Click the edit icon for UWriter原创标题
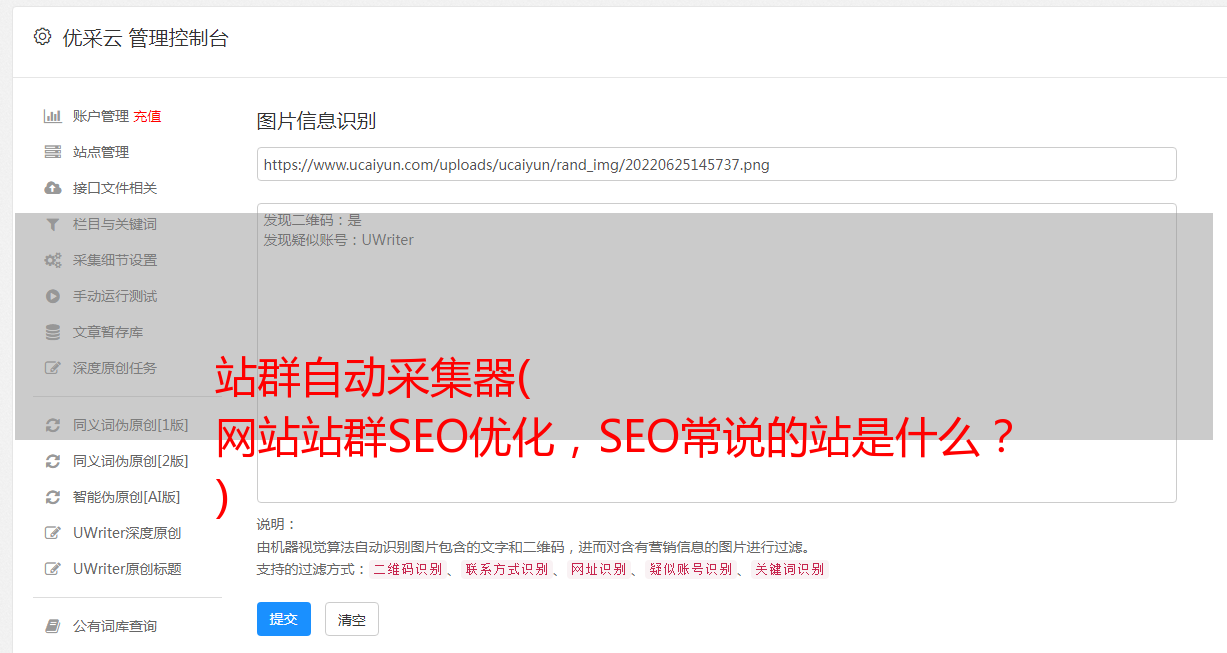Screen dimensions: 1227x653 (53, 569)
